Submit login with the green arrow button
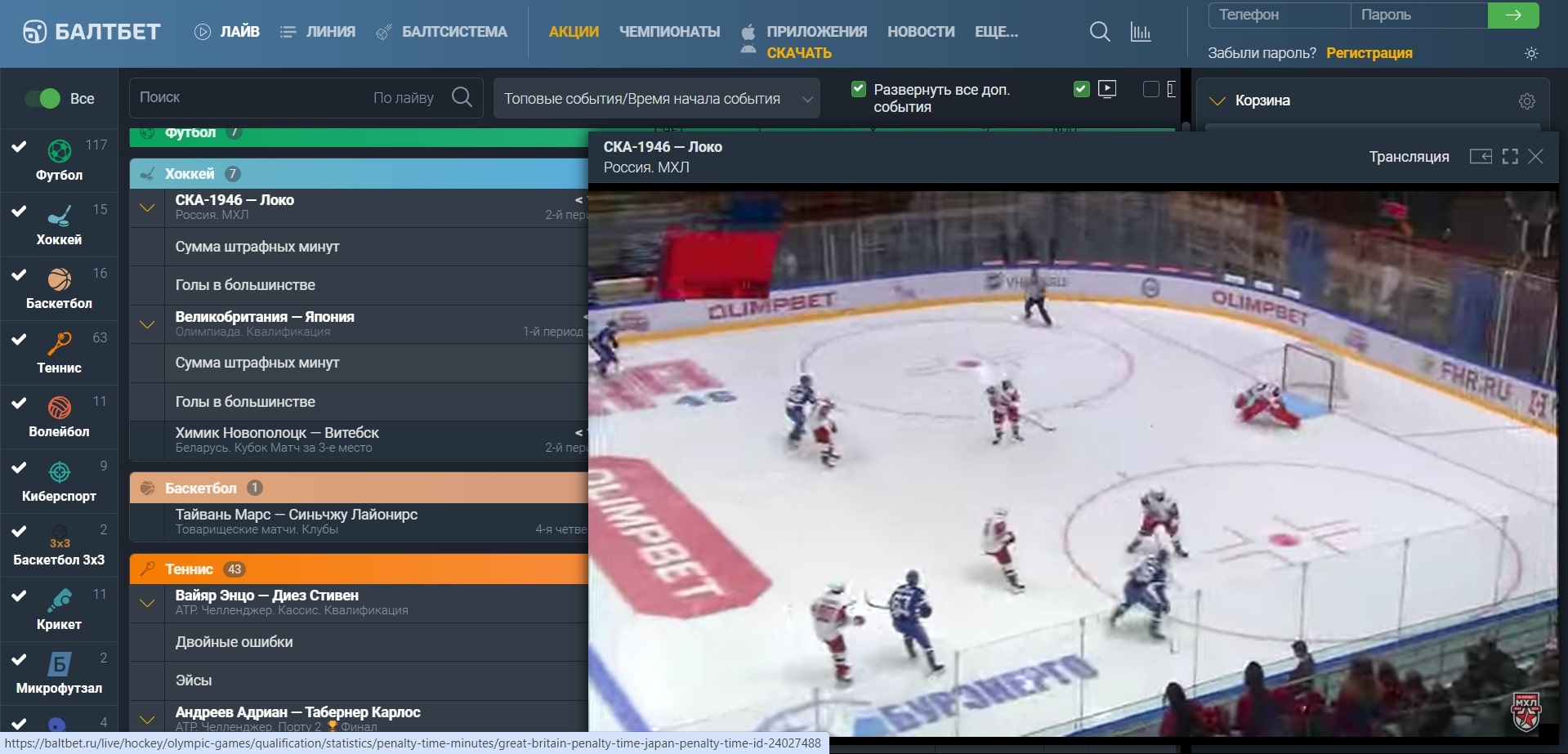 [1513, 15]
